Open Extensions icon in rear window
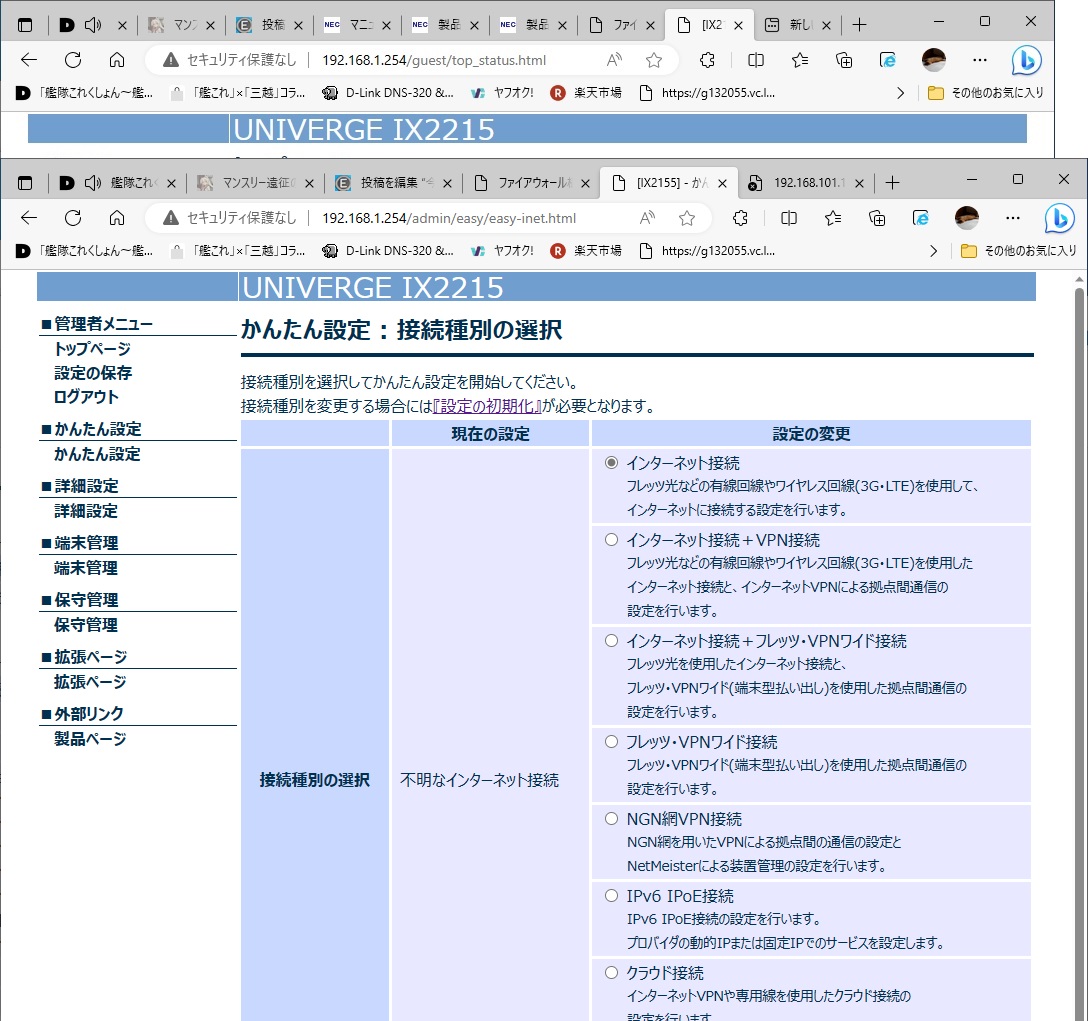 pos(707,60)
